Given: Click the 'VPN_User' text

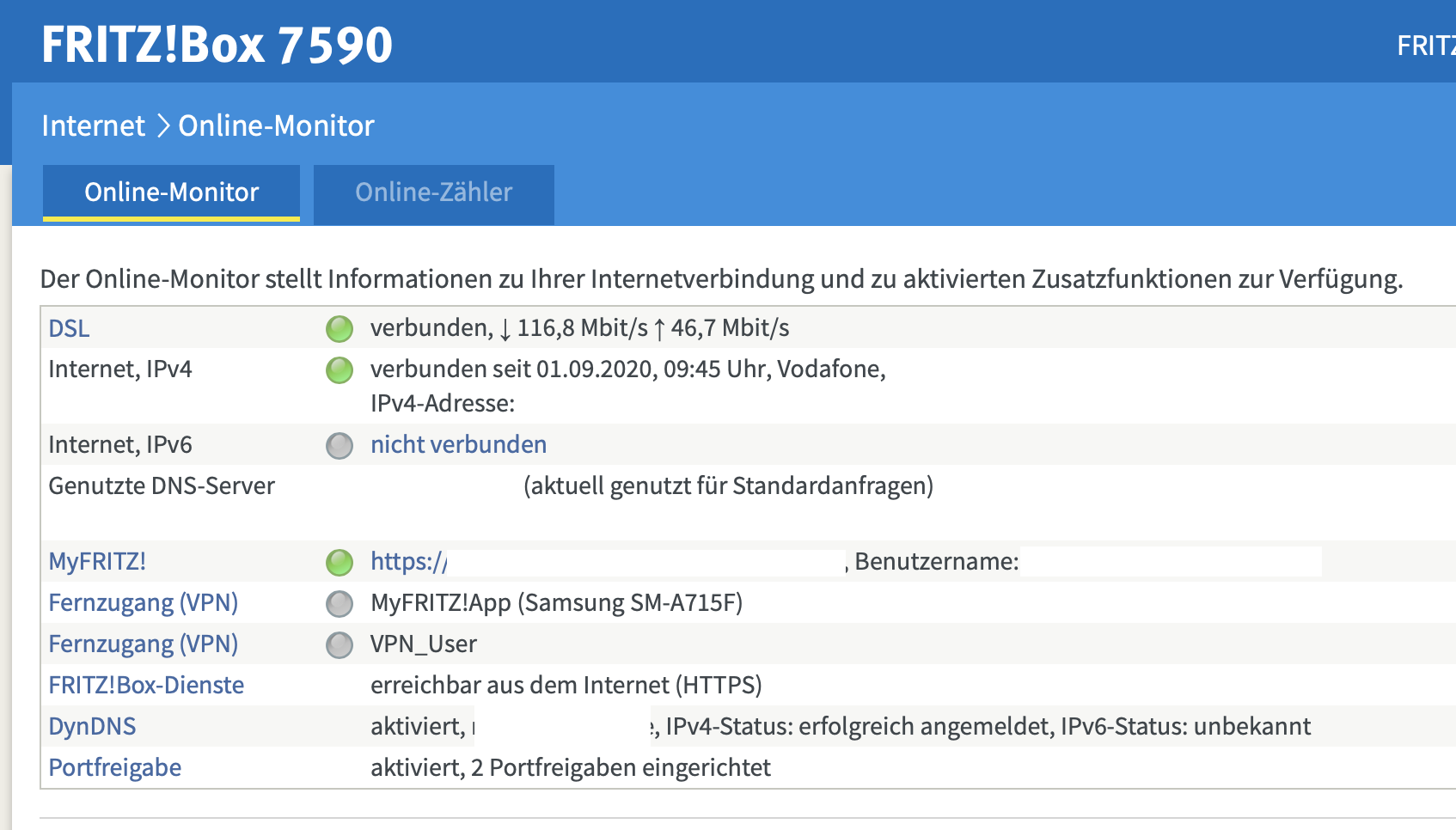Looking at the screenshot, I should click(424, 644).
